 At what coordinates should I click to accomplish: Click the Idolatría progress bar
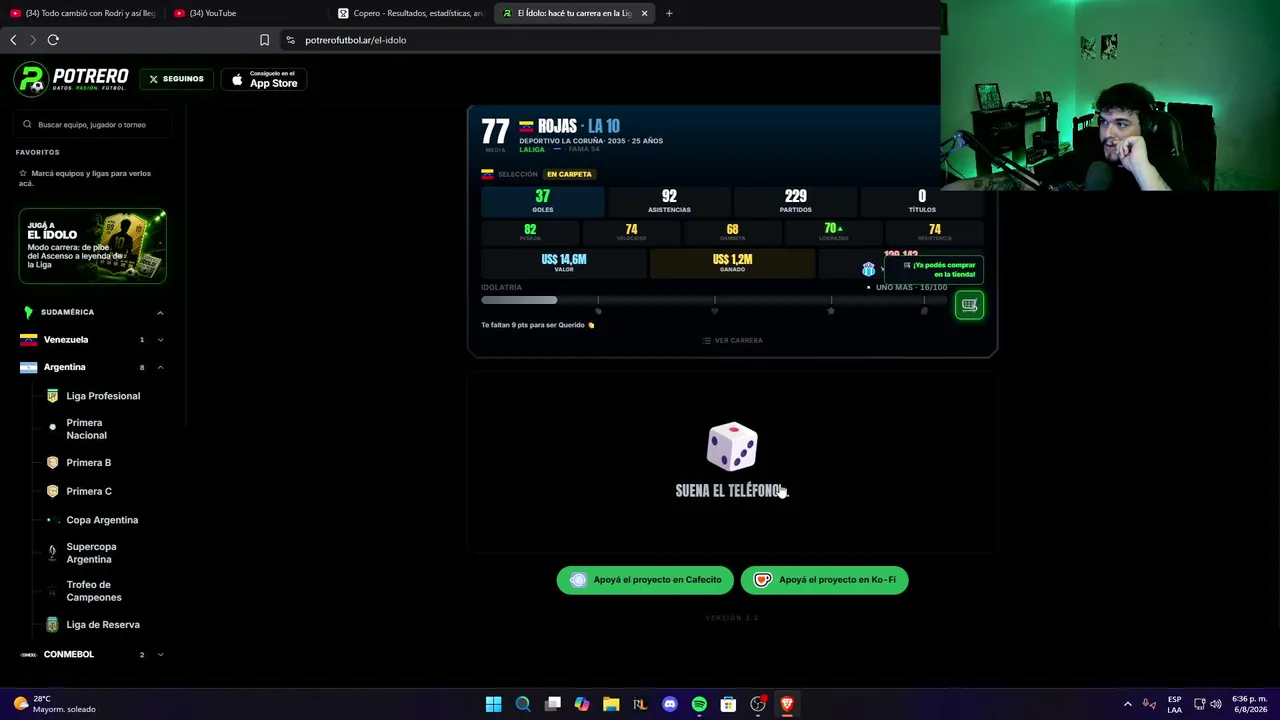714,301
